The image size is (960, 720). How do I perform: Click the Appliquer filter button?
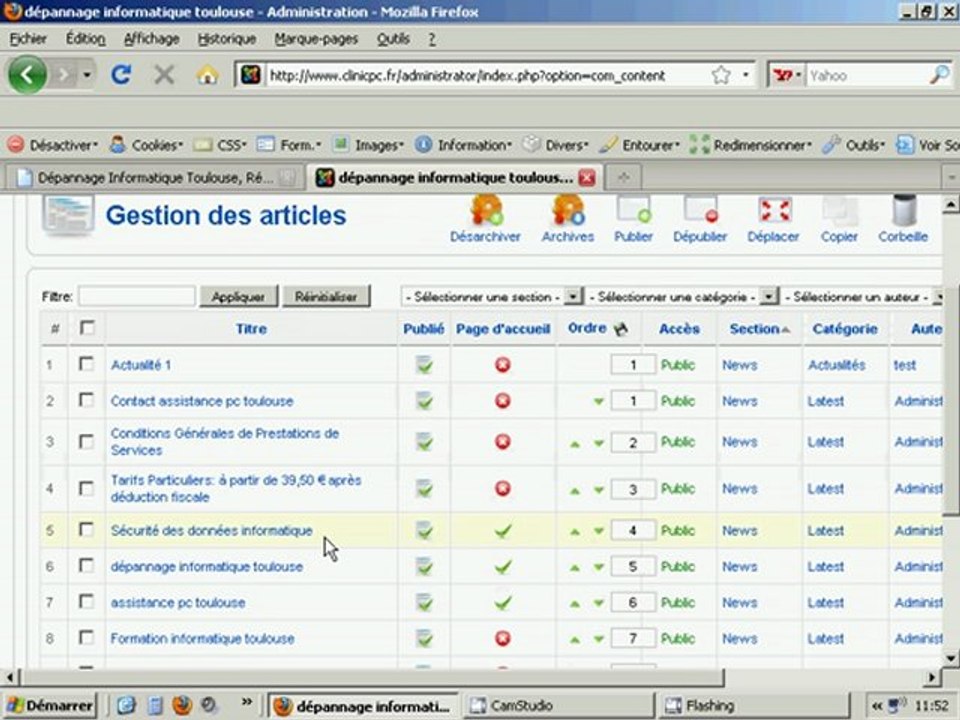238,297
